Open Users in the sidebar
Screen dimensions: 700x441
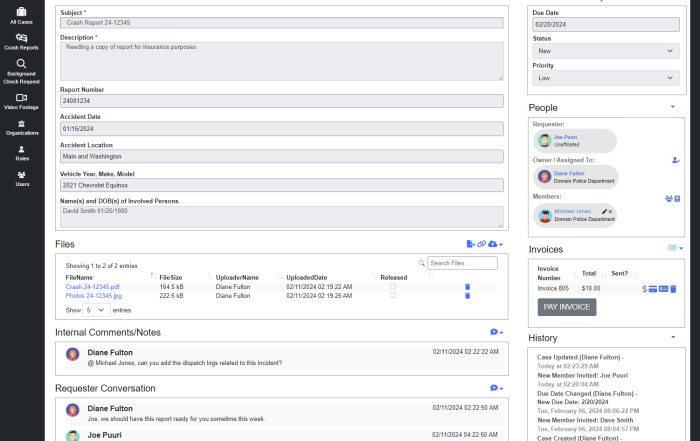point(21,179)
